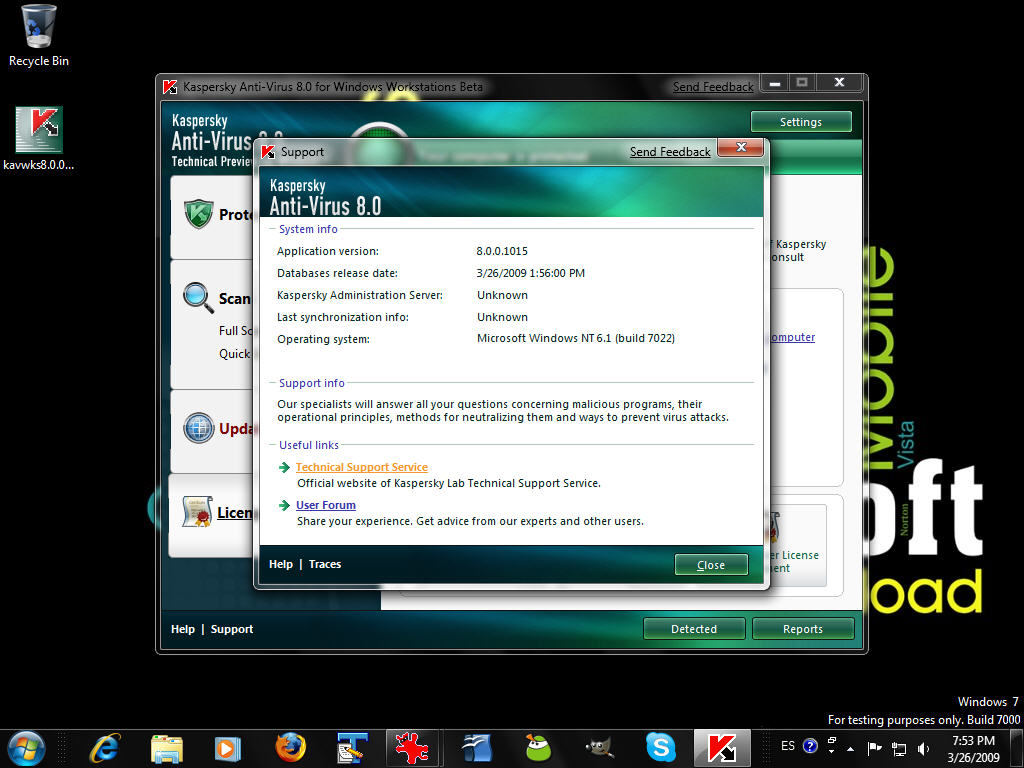Screen dimensions: 1024x768
Task: Collapse the Support info section
Action: [270, 381]
